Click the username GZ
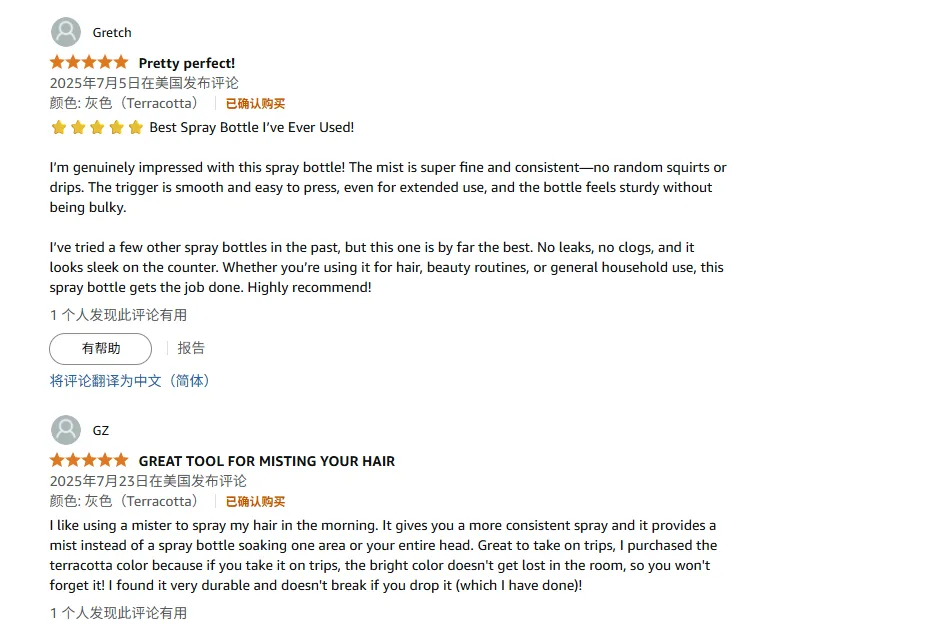The height and width of the screenshot is (624, 933). (x=100, y=429)
